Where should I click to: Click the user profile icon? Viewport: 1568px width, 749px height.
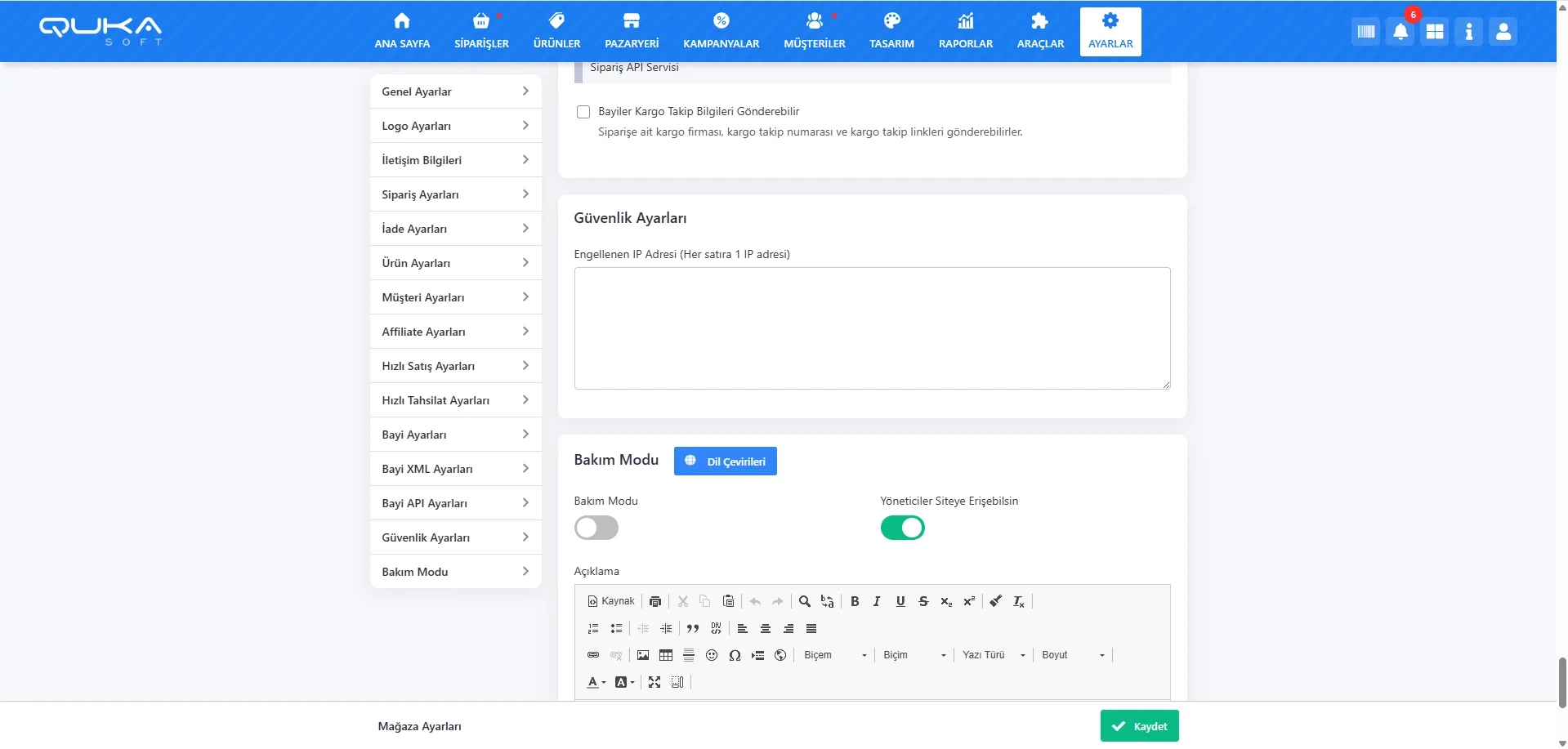tap(1503, 32)
